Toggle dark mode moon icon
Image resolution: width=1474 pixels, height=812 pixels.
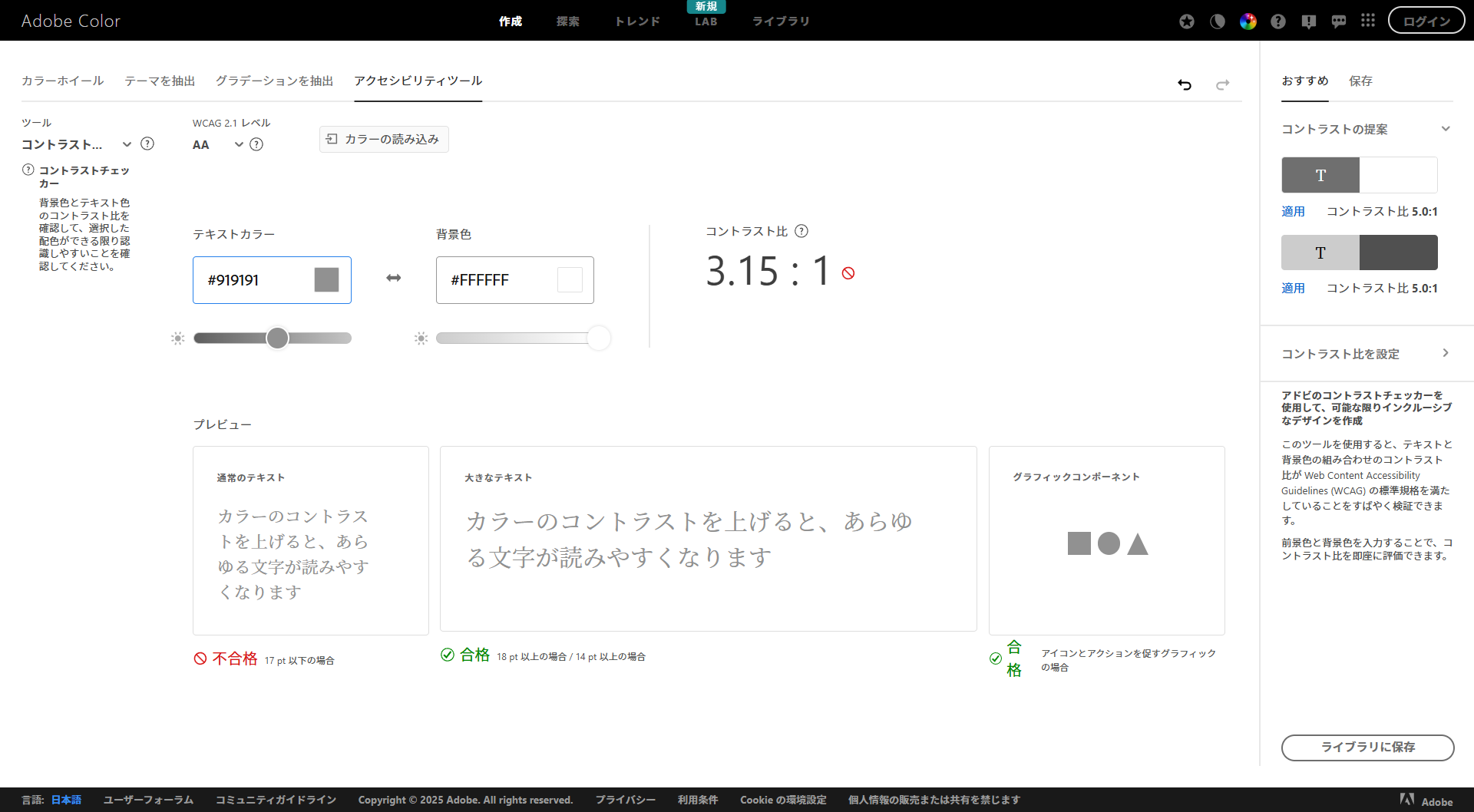click(1218, 21)
